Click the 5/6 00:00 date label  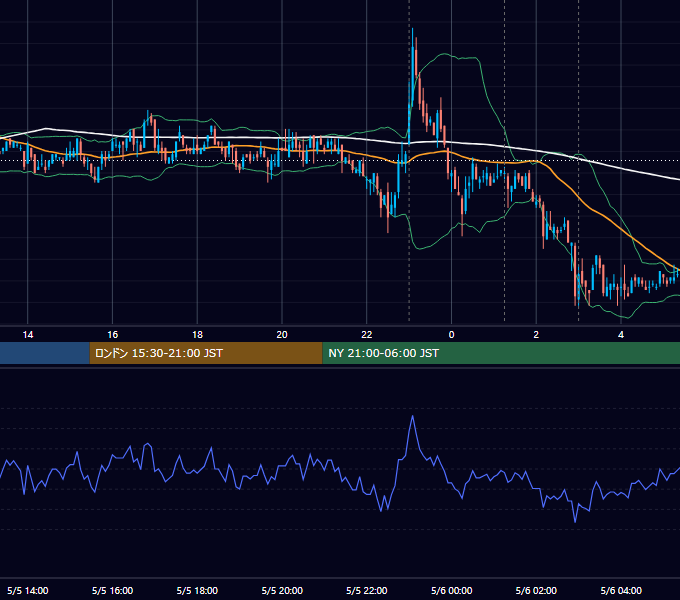(x=451, y=590)
